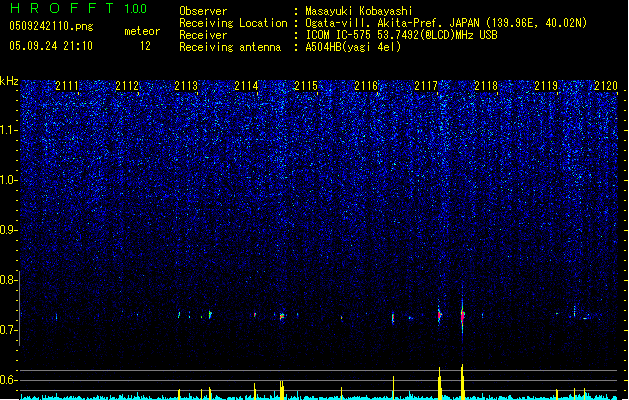Screen dimensions: 629x400
Task: Click time marker 2113
Action: (x=187, y=85)
